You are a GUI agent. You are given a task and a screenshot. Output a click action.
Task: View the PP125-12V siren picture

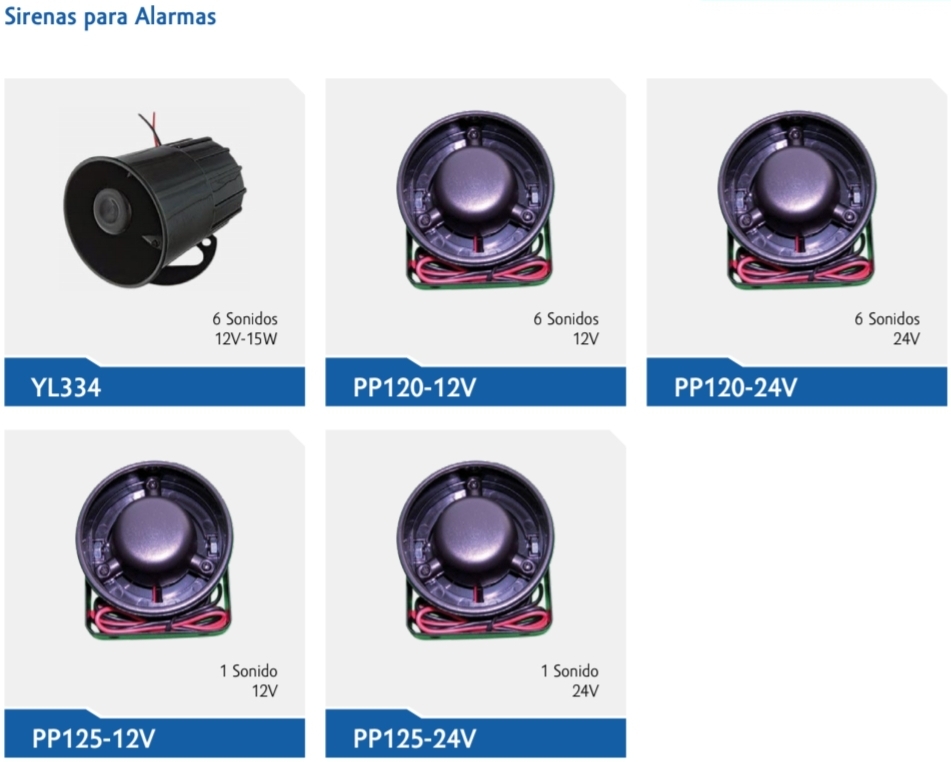pyautogui.click(x=155, y=550)
